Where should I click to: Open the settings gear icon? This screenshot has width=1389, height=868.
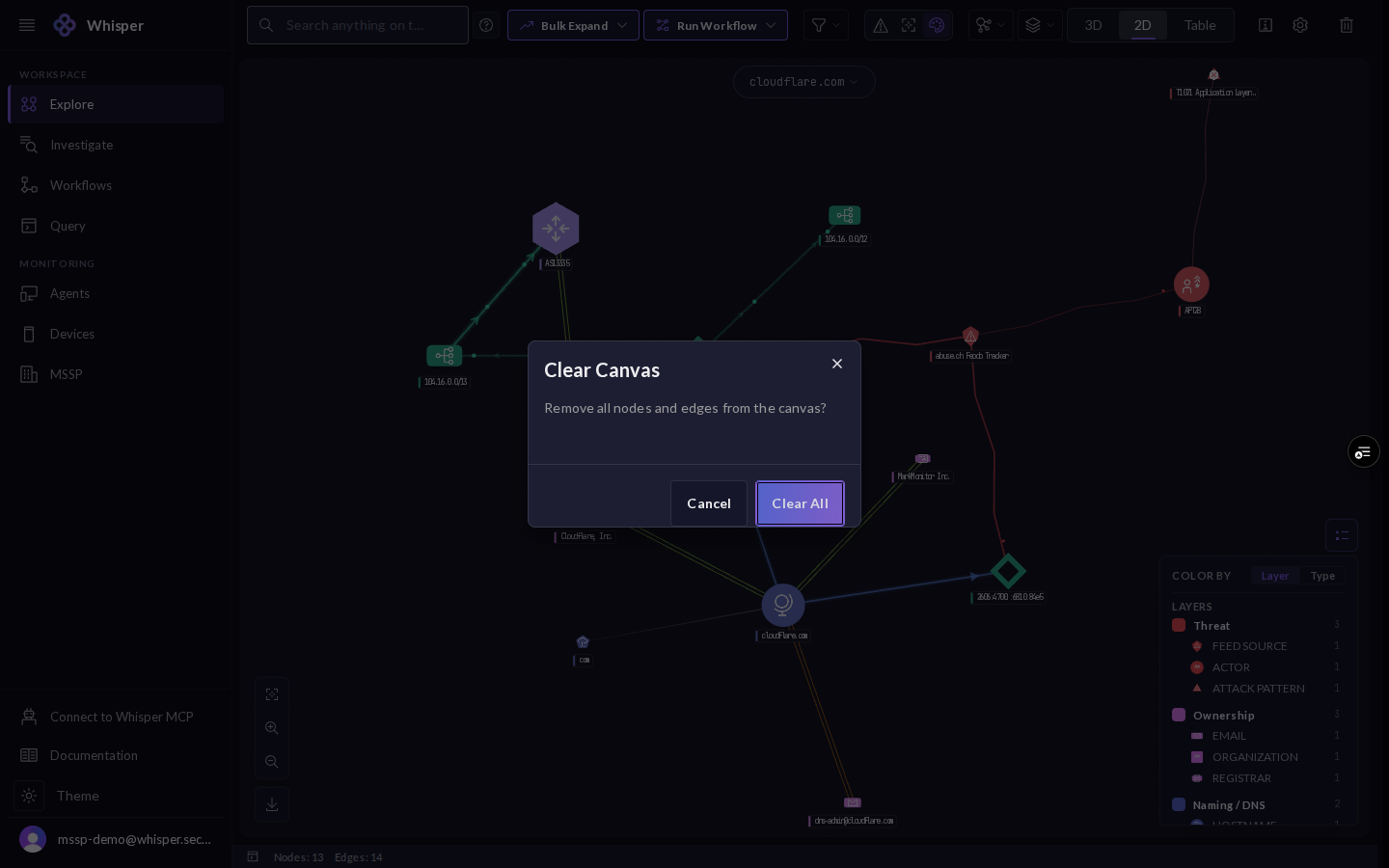click(1300, 25)
